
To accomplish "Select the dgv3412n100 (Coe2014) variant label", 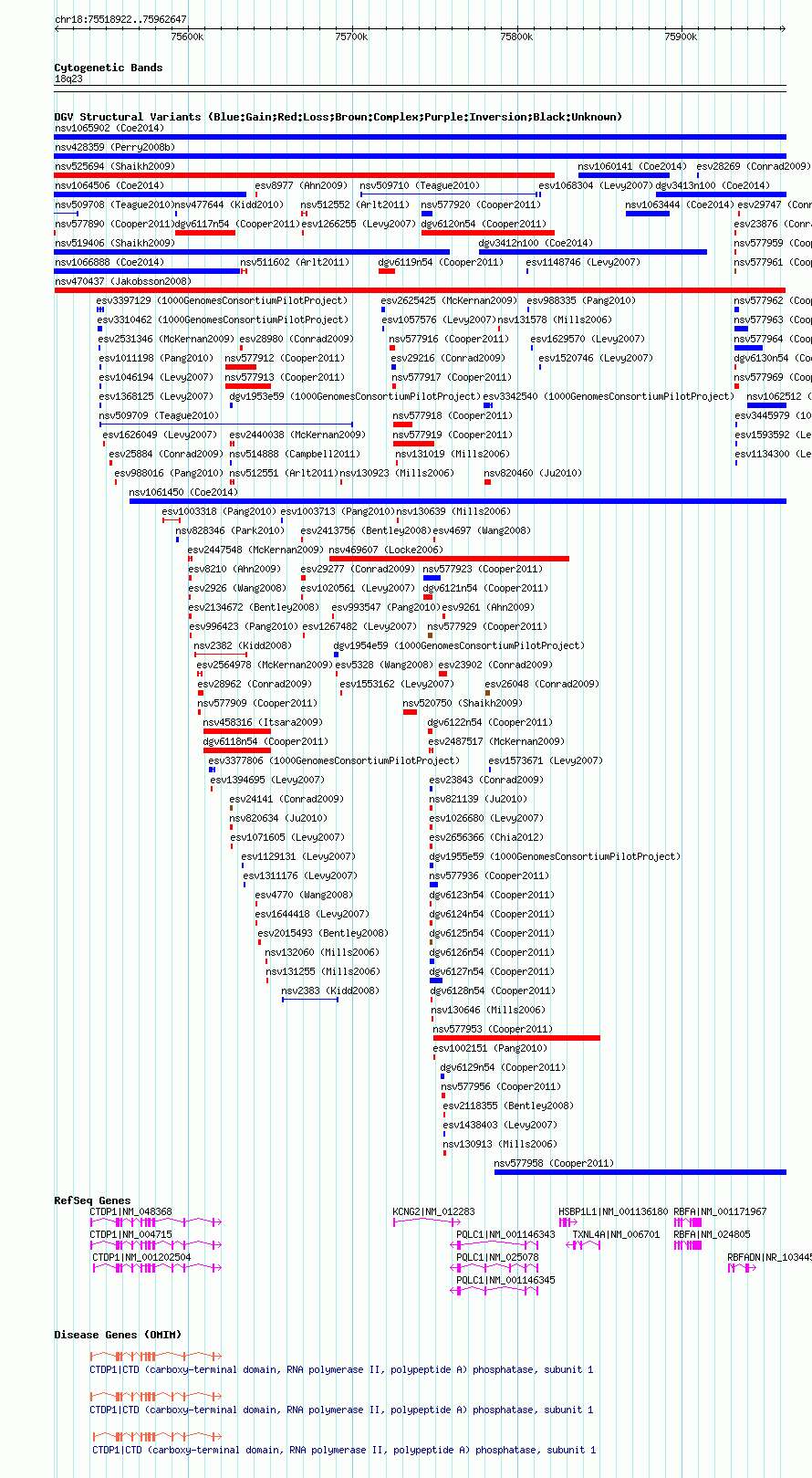I will [536, 243].
